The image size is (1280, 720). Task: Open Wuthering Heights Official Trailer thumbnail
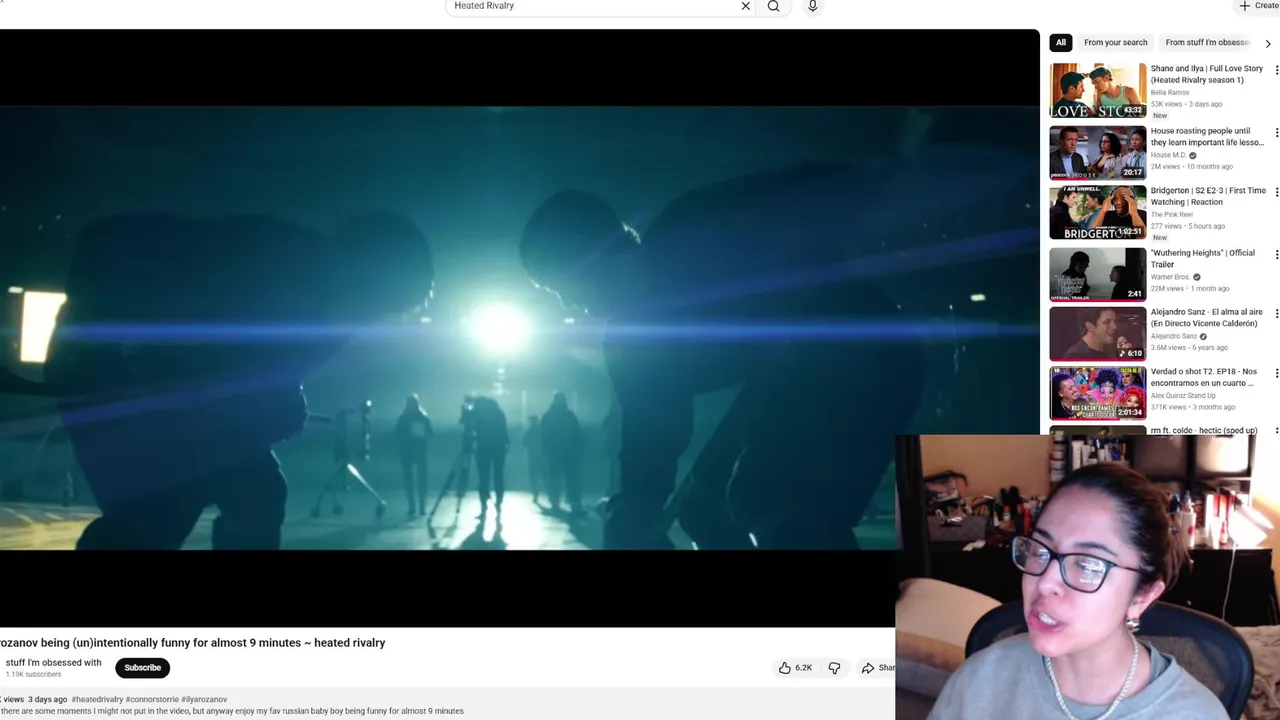pos(1097,274)
